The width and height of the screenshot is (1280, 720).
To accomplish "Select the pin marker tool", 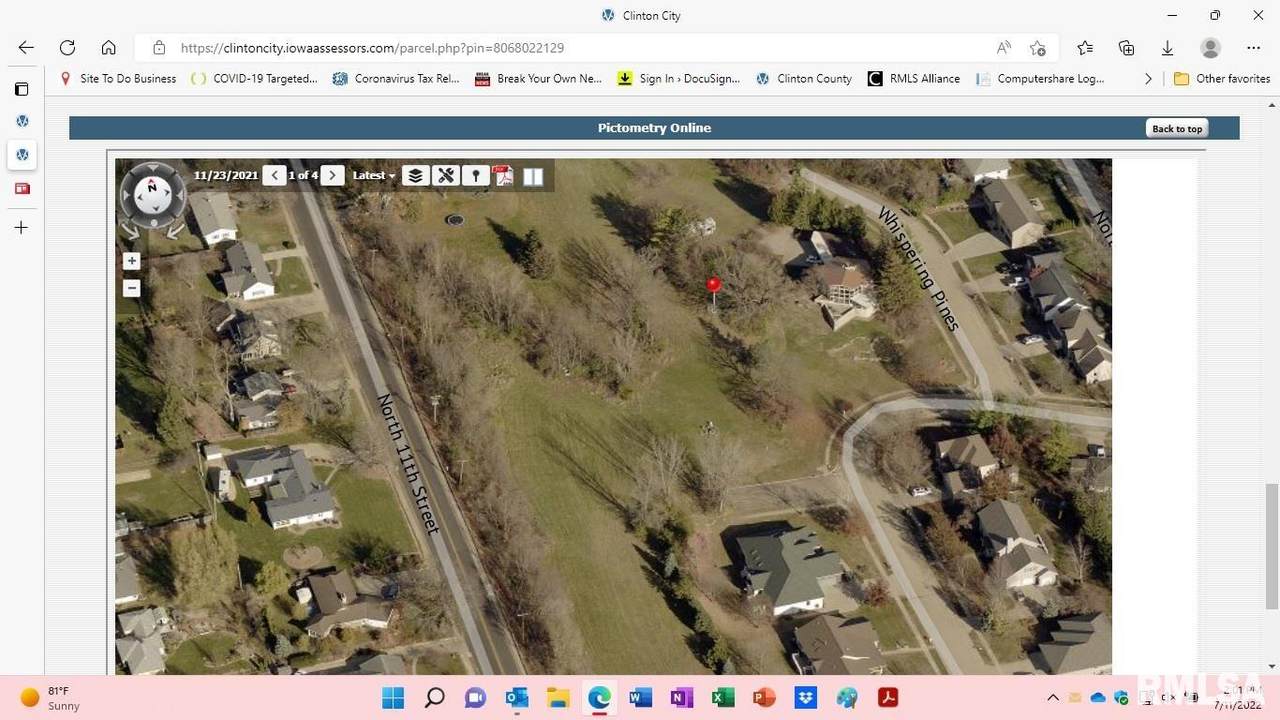I will click(476, 176).
